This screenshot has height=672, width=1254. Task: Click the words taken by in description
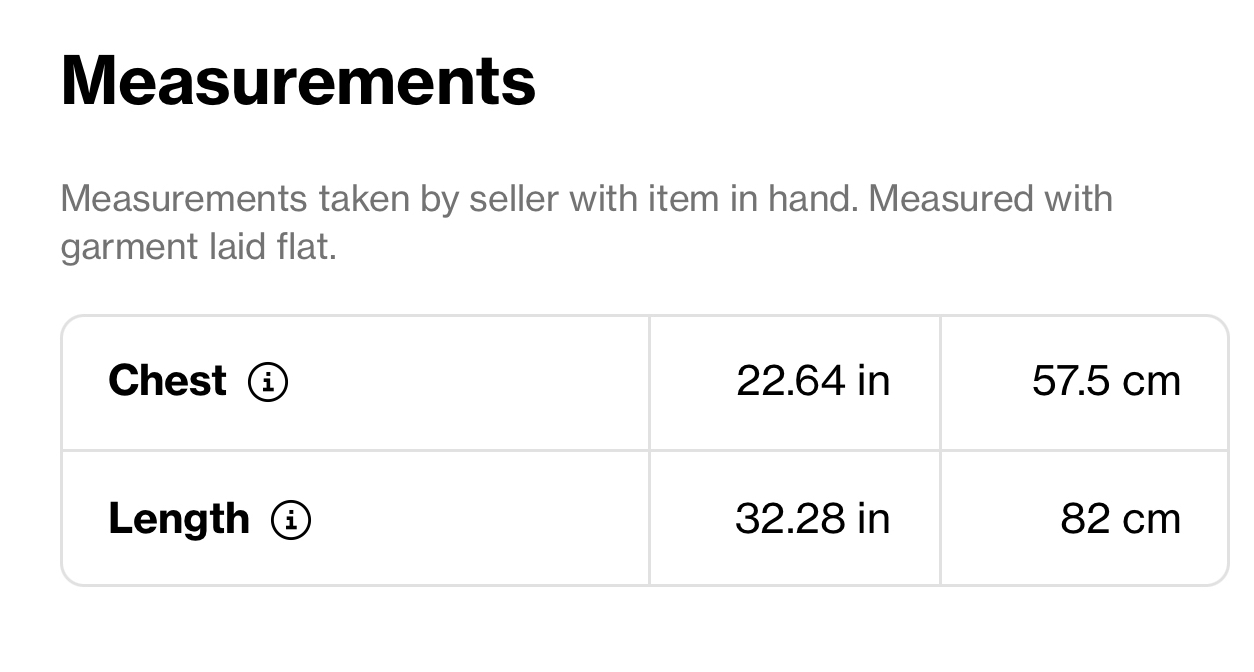click(x=388, y=199)
